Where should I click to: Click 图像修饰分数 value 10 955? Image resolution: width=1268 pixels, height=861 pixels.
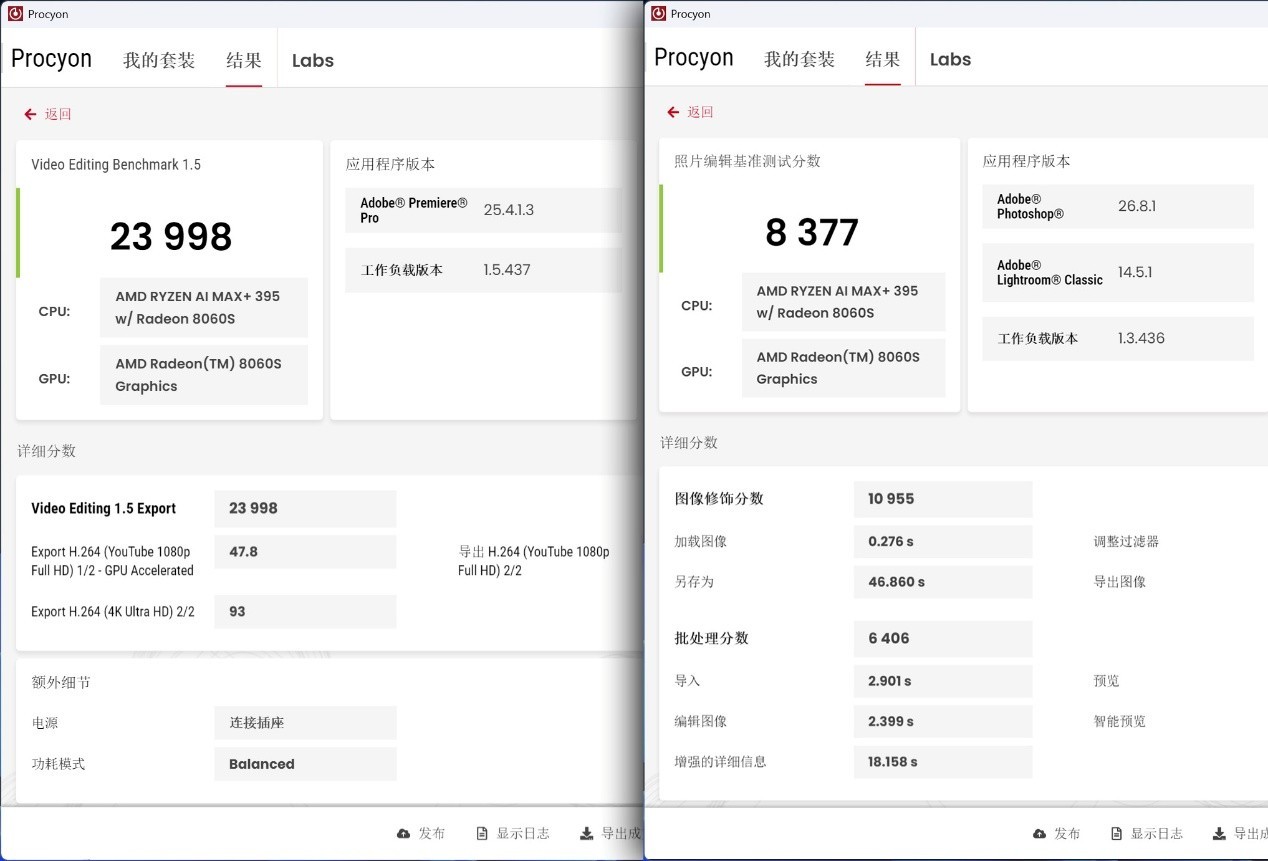click(x=942, y=499)
